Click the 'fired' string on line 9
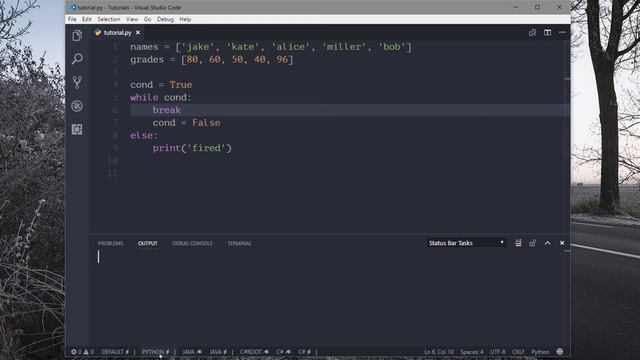Viewport: 640px width, 360px height. [x=206, y=148]
